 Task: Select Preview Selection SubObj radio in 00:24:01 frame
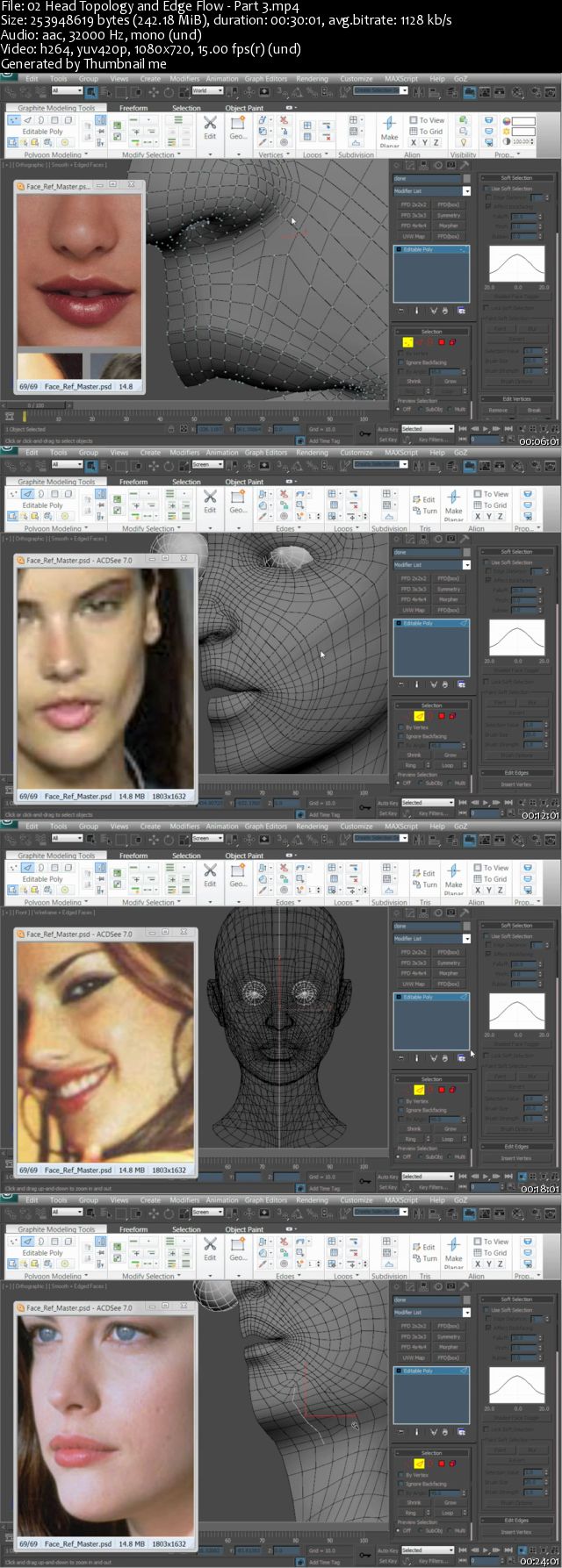[422, 1530]
